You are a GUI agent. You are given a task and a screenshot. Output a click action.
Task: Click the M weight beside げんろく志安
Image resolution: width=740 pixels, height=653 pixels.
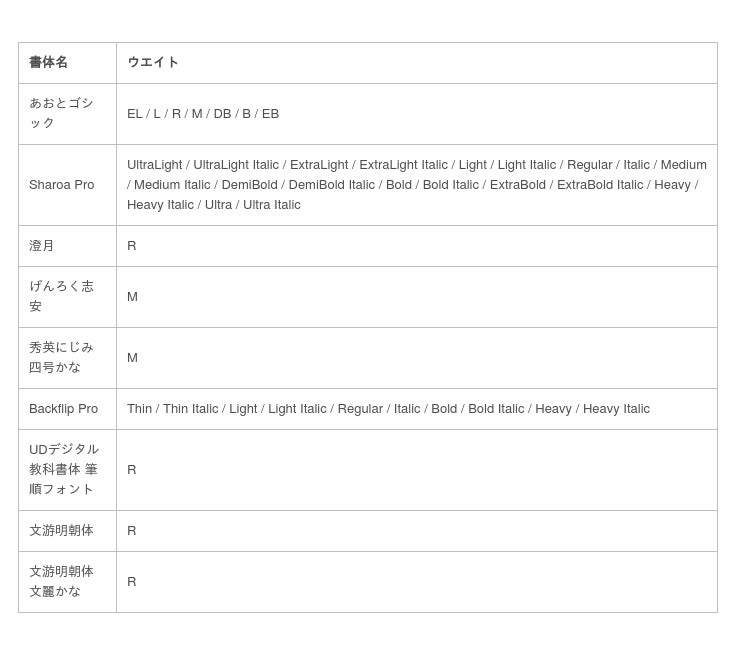pyautogui.click(x=132, y=297)
